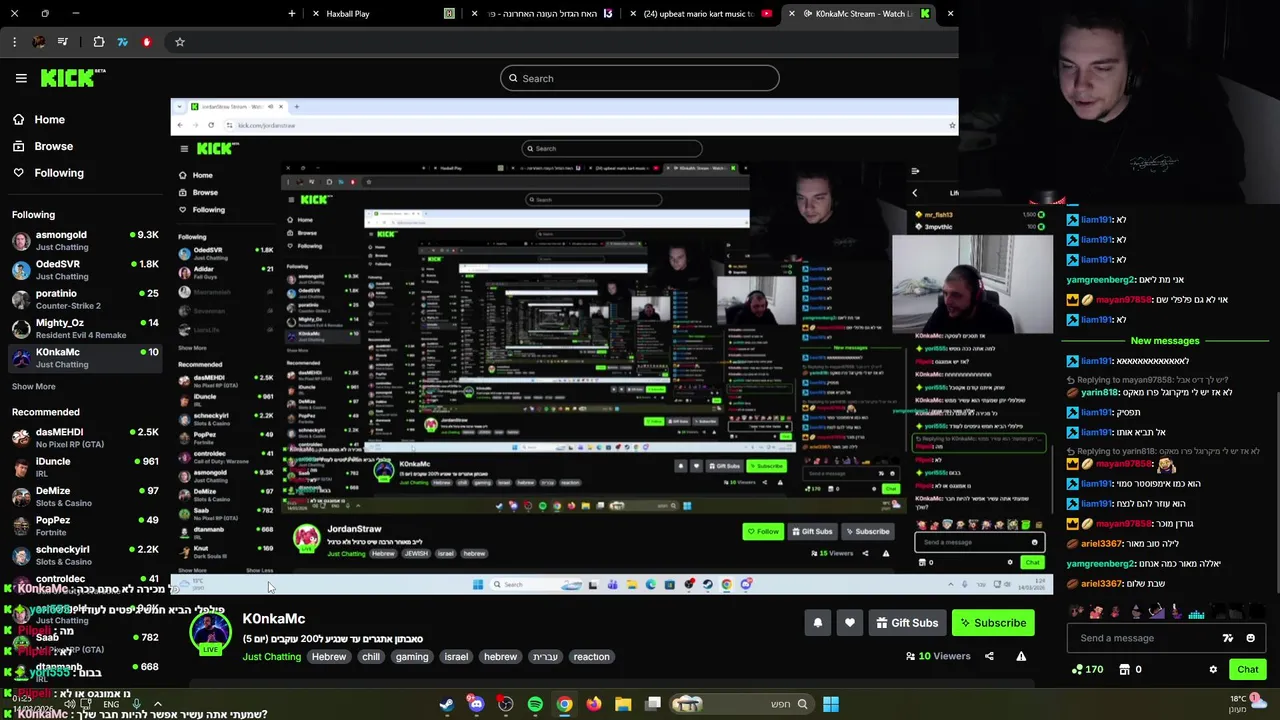This screenshot has height=720, width=1280.
Task: Open Firefox from taskbar
Action: point(594,704)
